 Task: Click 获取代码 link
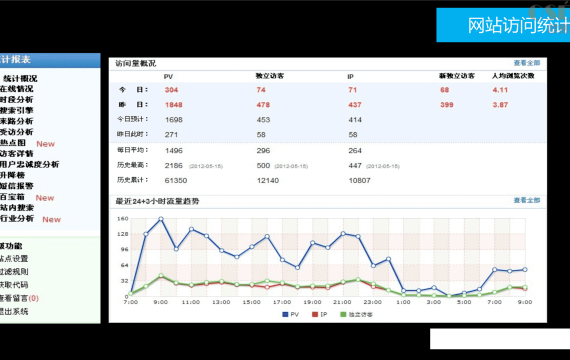point(14,285)
